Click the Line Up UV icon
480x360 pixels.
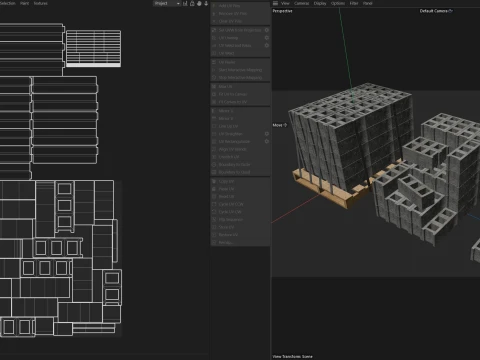[x=214, y=126]
